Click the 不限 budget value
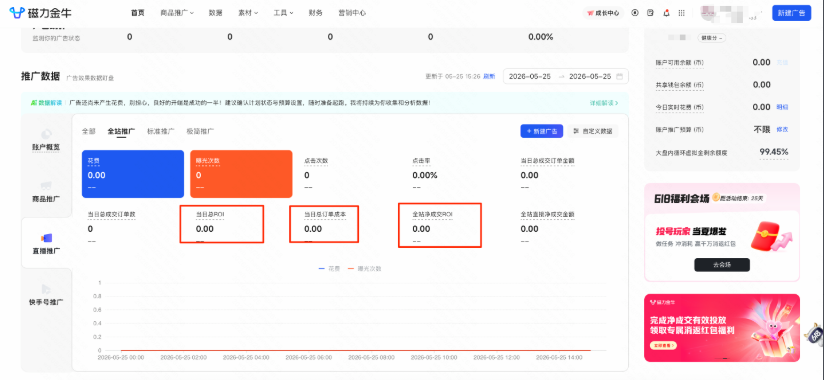This screenshot has width=824, height=380. point(762,129)
